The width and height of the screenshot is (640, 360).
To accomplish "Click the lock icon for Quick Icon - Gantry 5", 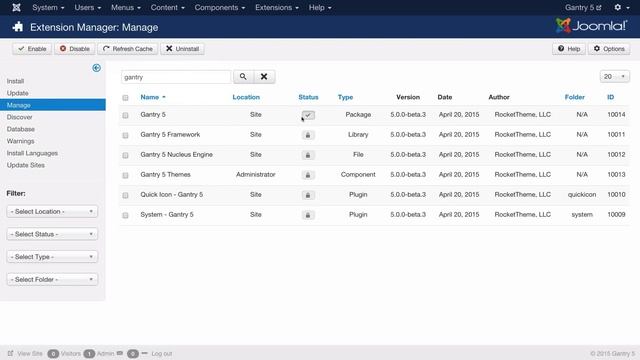I will (308, 195).
